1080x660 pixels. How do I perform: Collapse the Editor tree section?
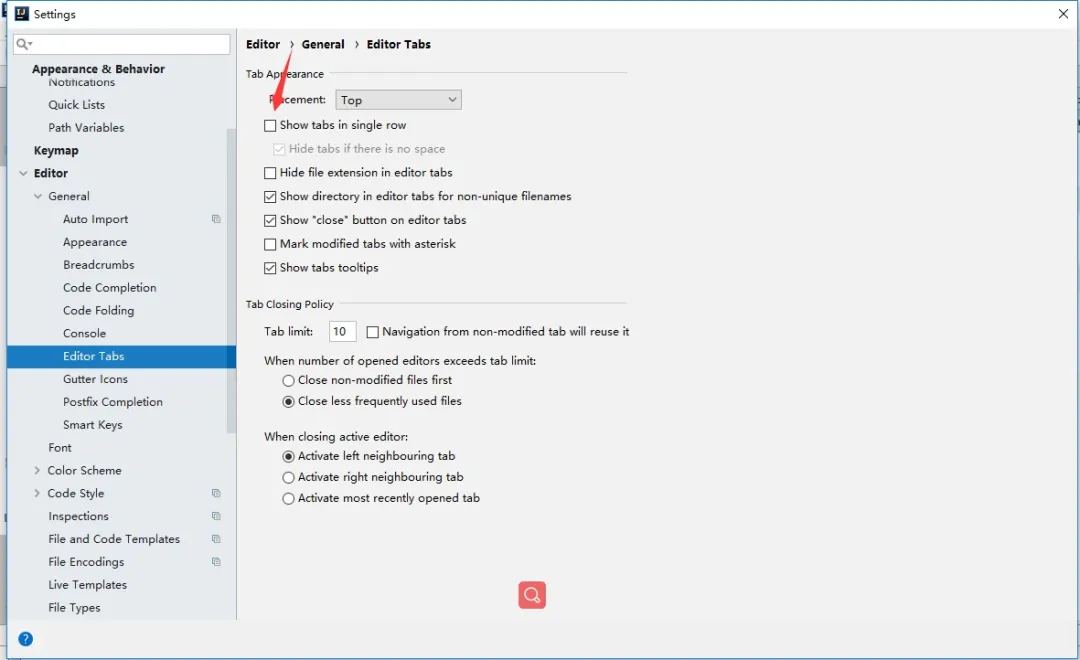[x=23, y=173]
